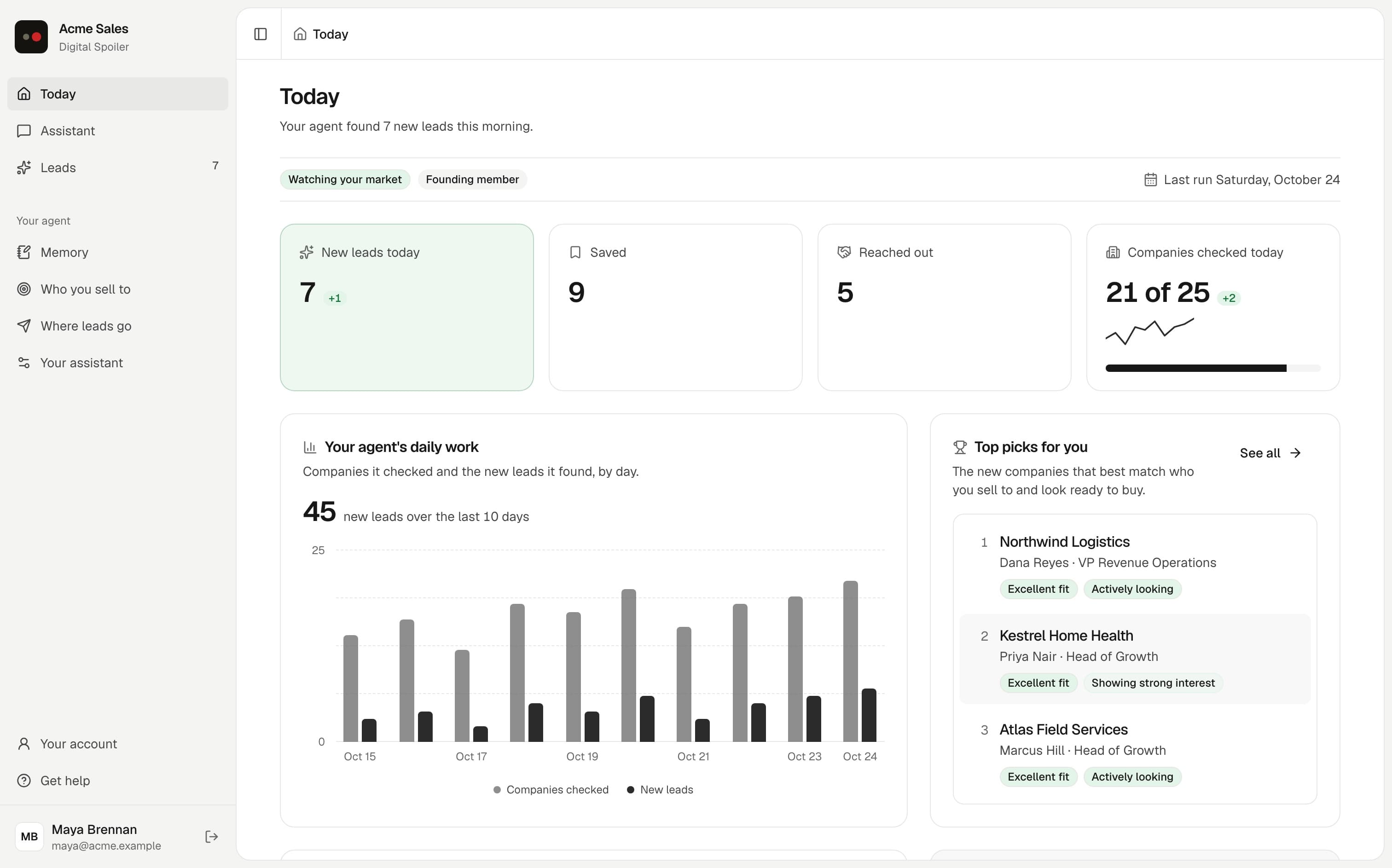Open the Memory section
The width and height of the screenshot is (1392, 868).
[118, 252]
